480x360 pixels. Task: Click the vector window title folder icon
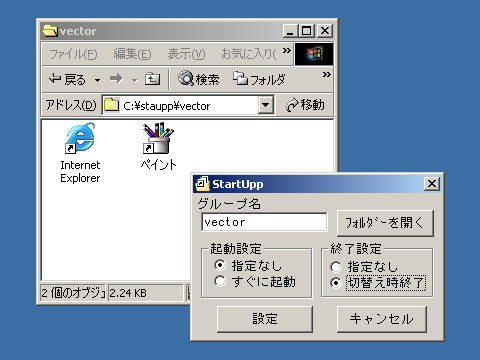click(x=50, y=31)
